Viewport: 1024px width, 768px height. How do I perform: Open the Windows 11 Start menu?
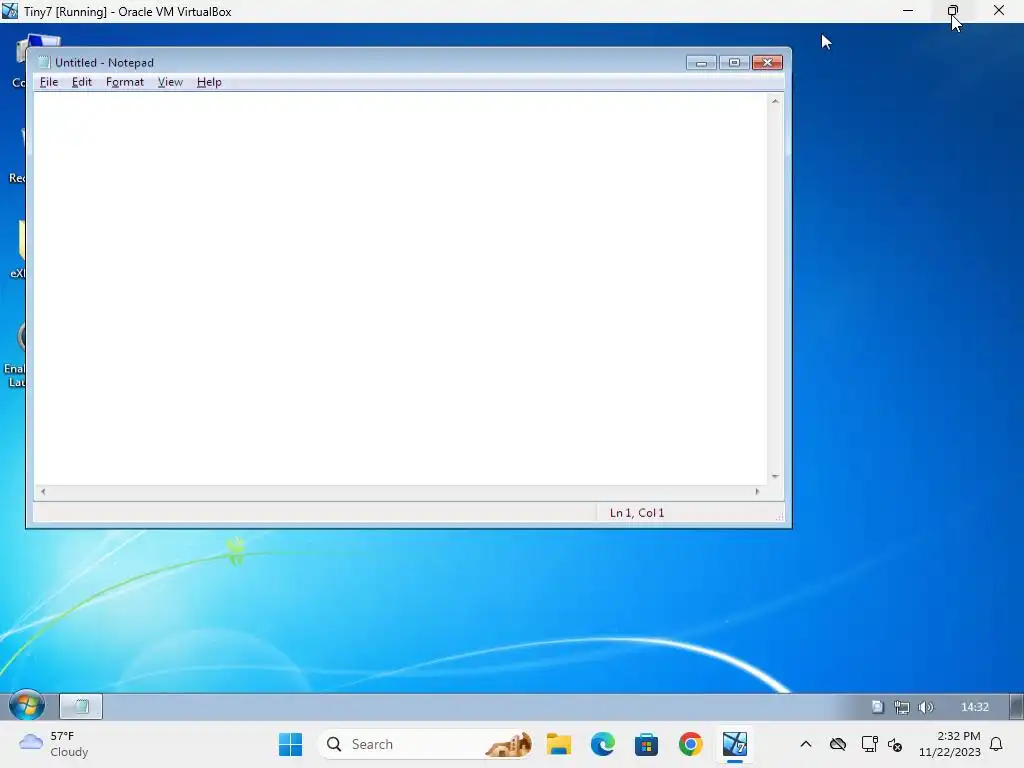pyautogui.click(x=291, y=744)
